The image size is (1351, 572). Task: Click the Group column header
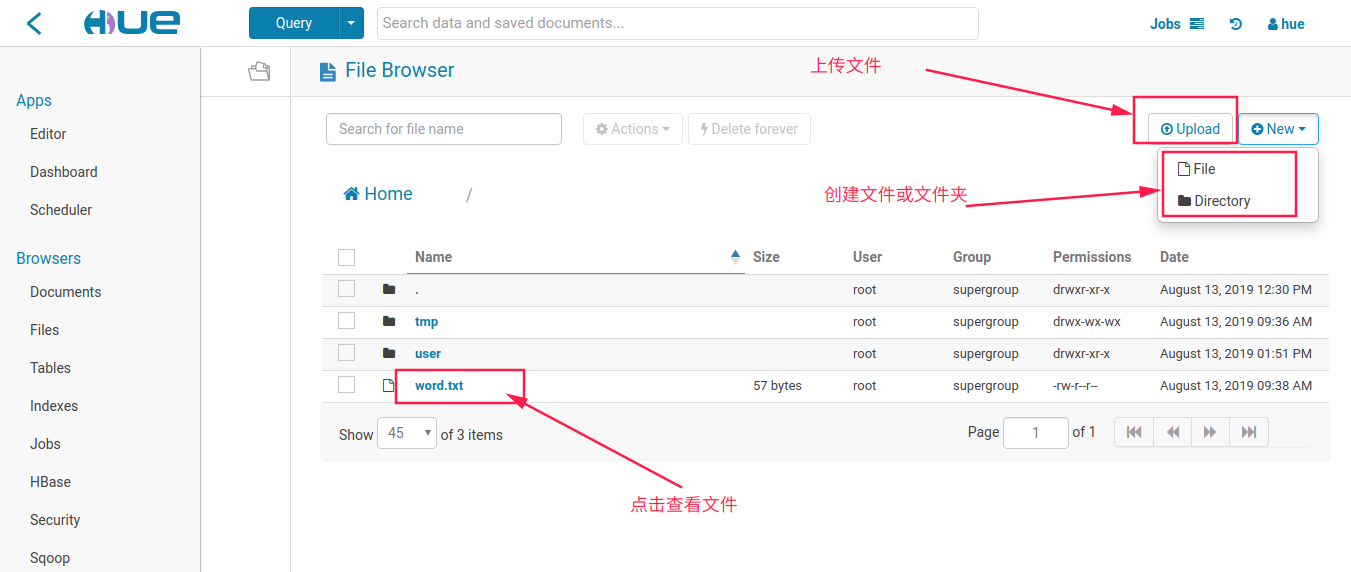click(x=972, y=257)
